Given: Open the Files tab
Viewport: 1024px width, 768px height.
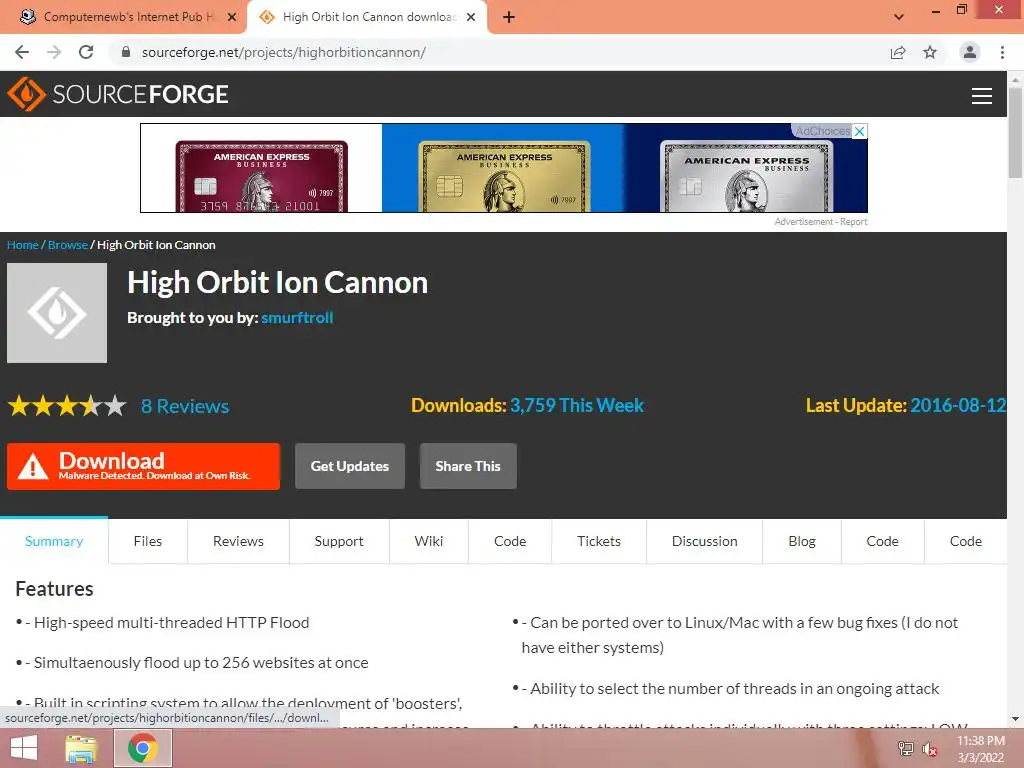Looking at the screenshot, I should [148, 541].
